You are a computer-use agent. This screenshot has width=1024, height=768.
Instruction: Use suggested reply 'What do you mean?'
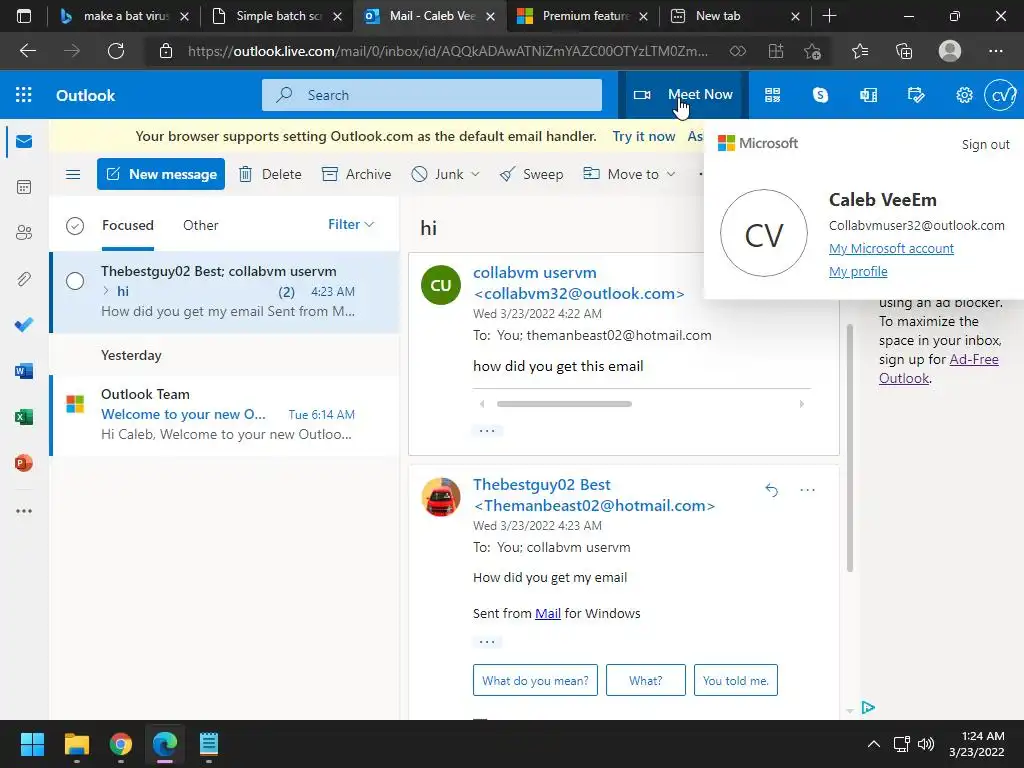click(535, 680)
